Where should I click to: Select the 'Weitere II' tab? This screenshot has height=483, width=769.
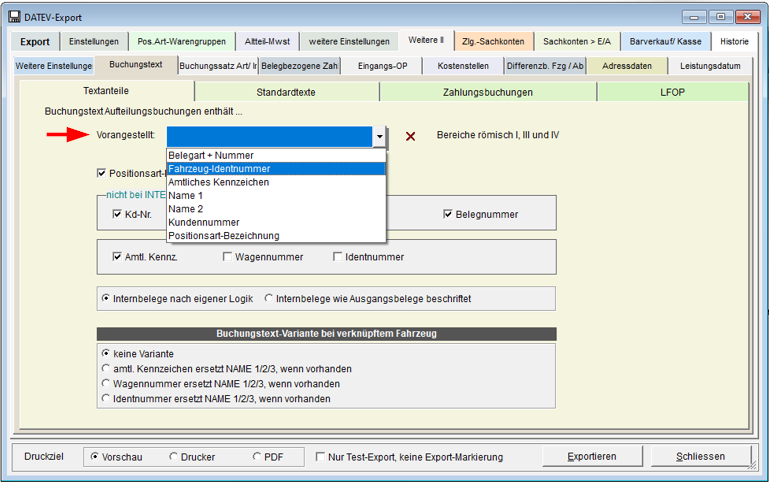pos(426,40)
